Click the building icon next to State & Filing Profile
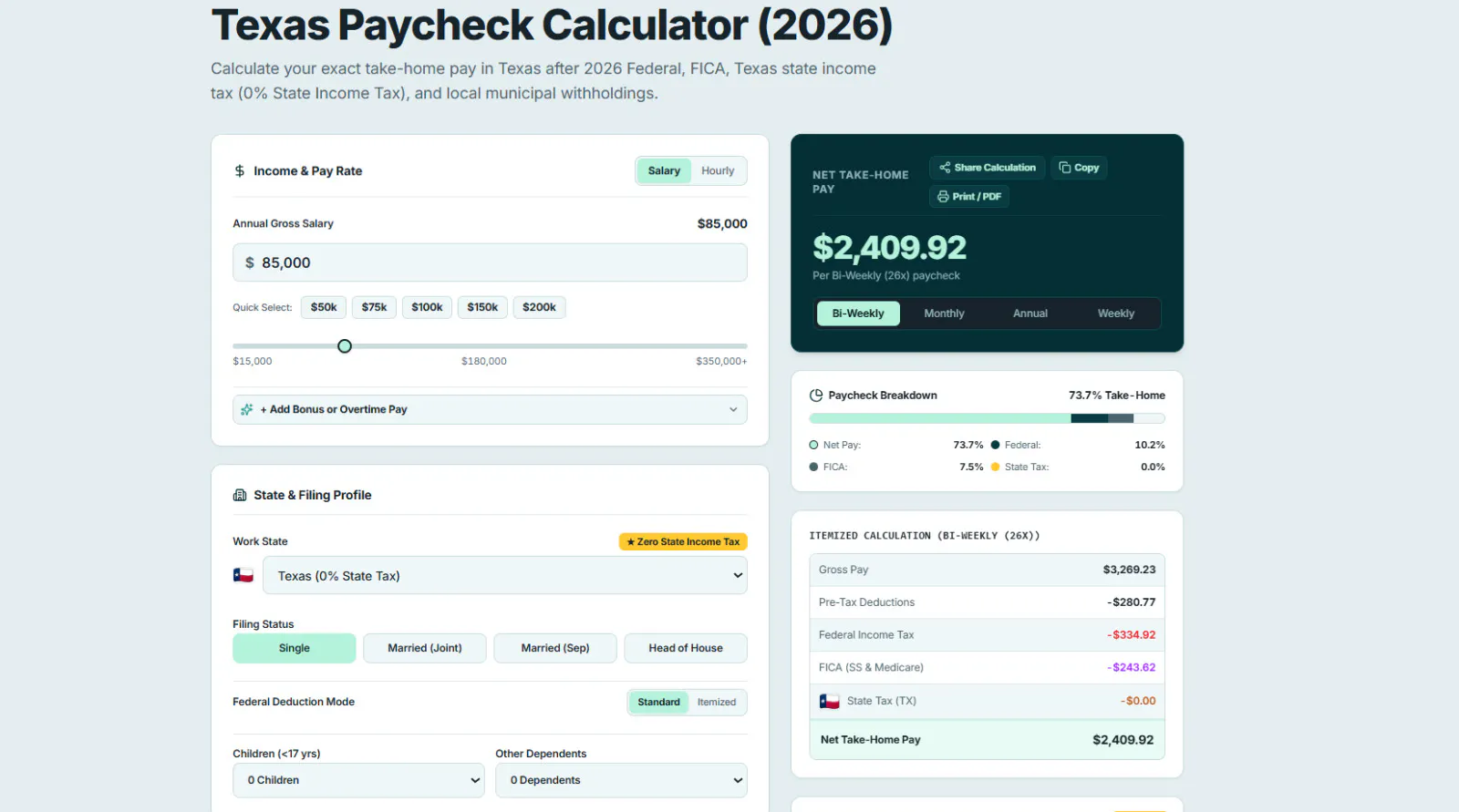The image size is (1459, 812). click(240, 495)
